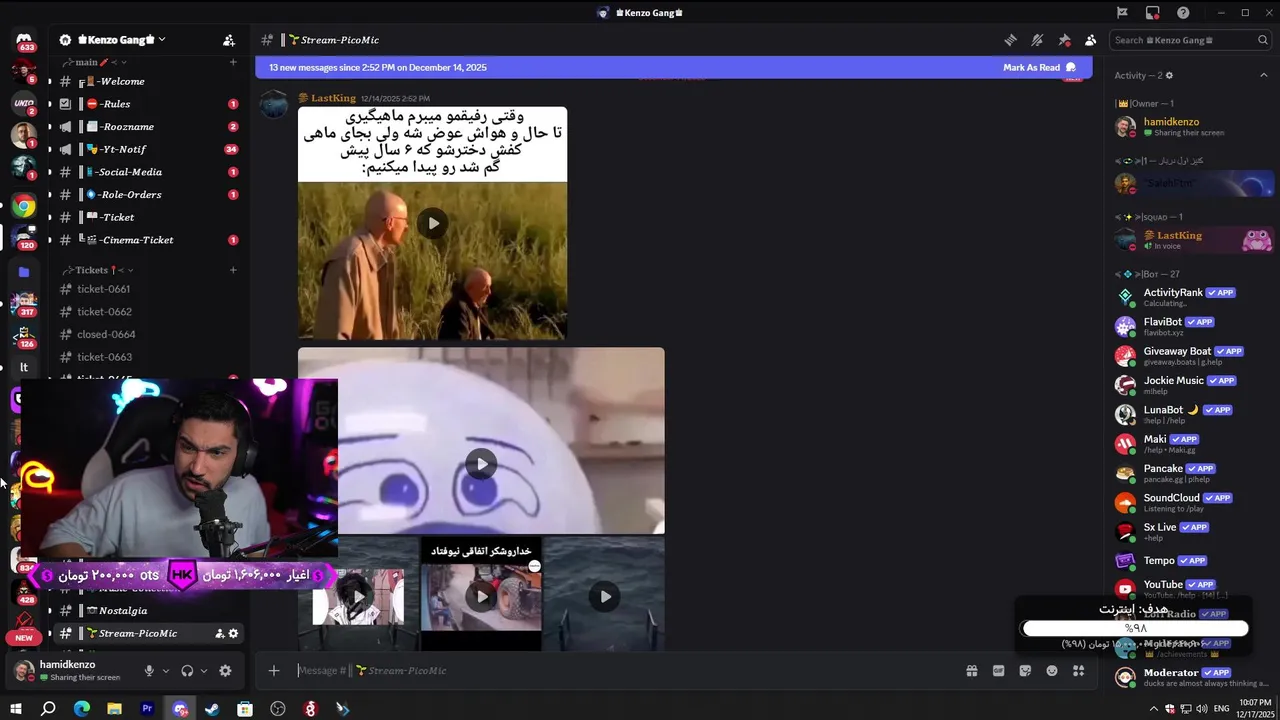Viewport: 1280px width, 720px height.
Task: Click plus attach button in message bar
Action: [274, 671]
